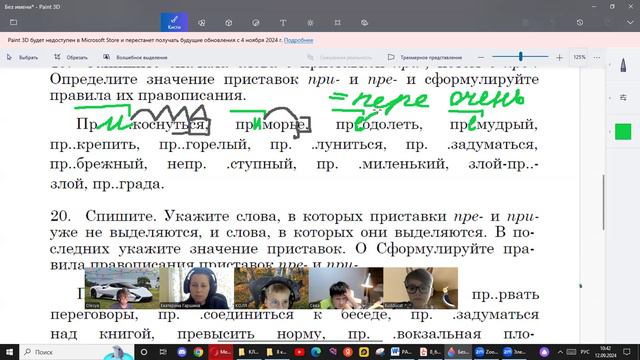Screen dimensions: 640x360
Task: Select the first participant's car video thumbnail
Action: pos(122,288)
